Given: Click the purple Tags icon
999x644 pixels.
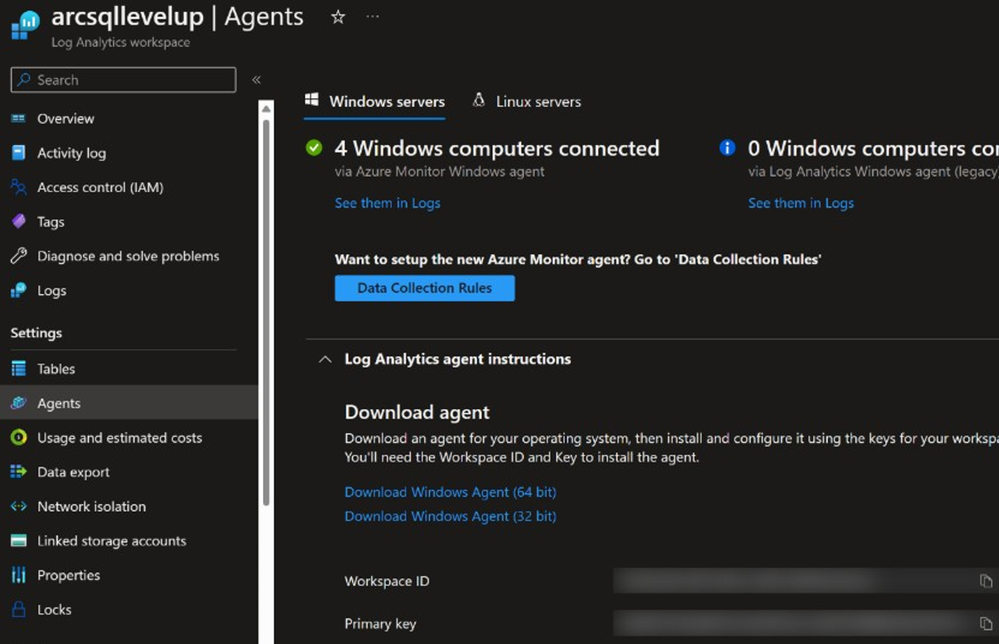Looking at the screenshot, I should point(18,222).
